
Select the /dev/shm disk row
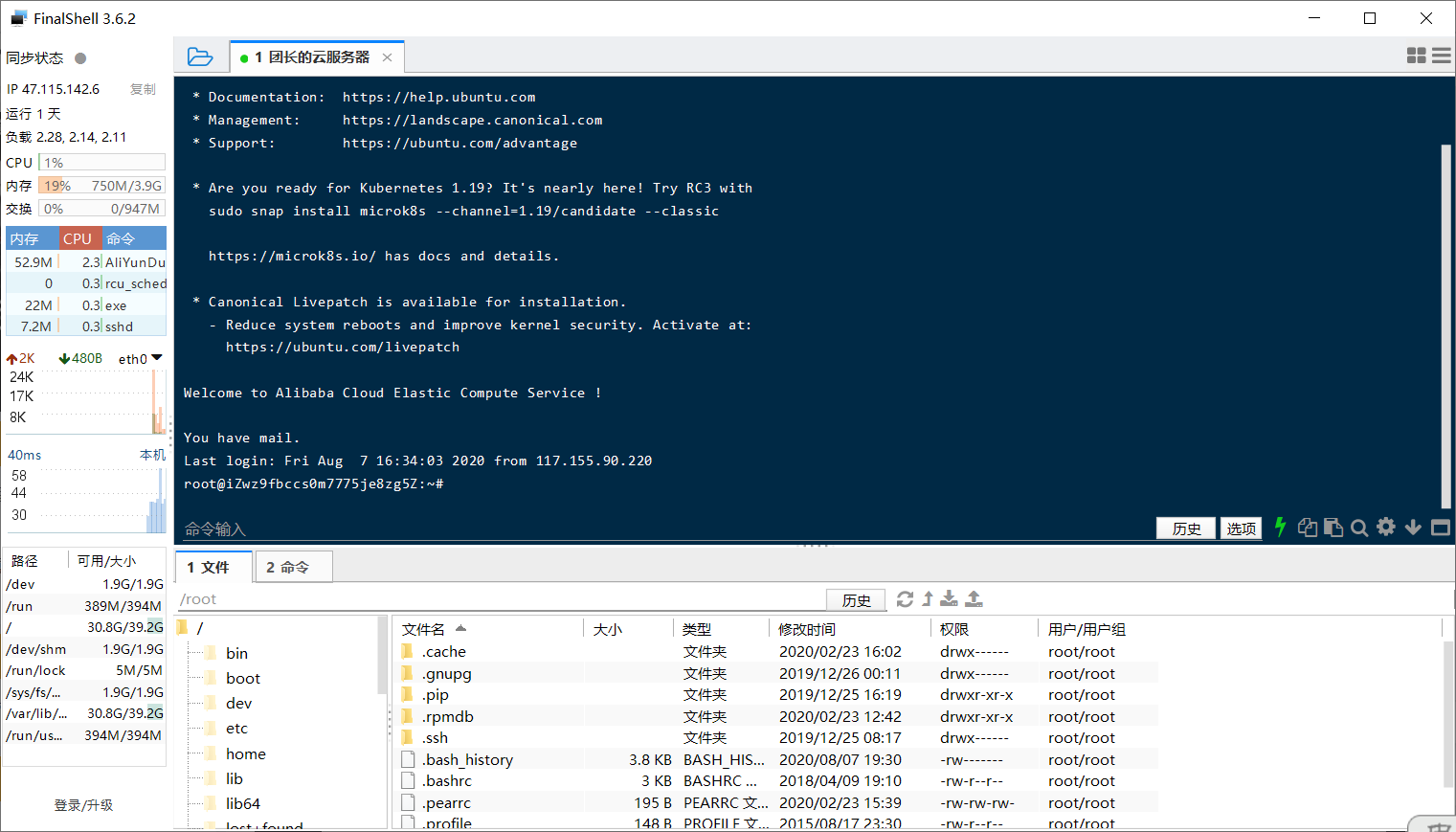84,649
